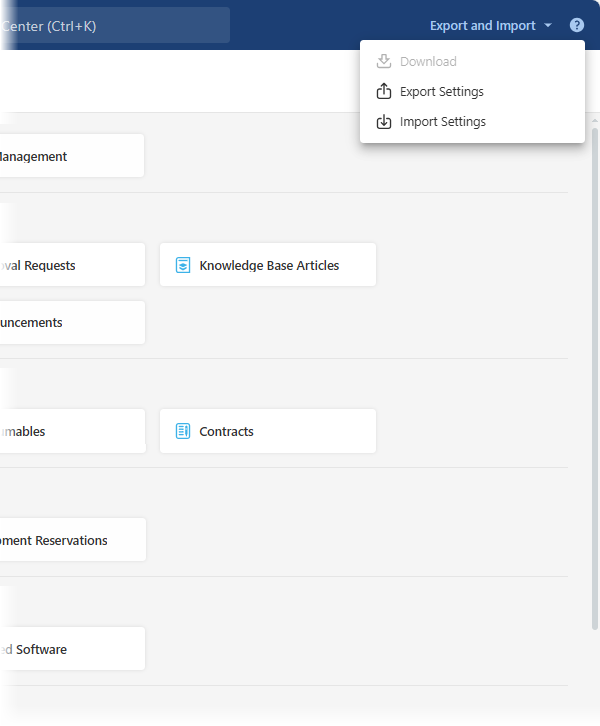This screenshot has height=726, width=600.
Task: Click the Export Settings upload icon
Action: click(x=383, y=92)
